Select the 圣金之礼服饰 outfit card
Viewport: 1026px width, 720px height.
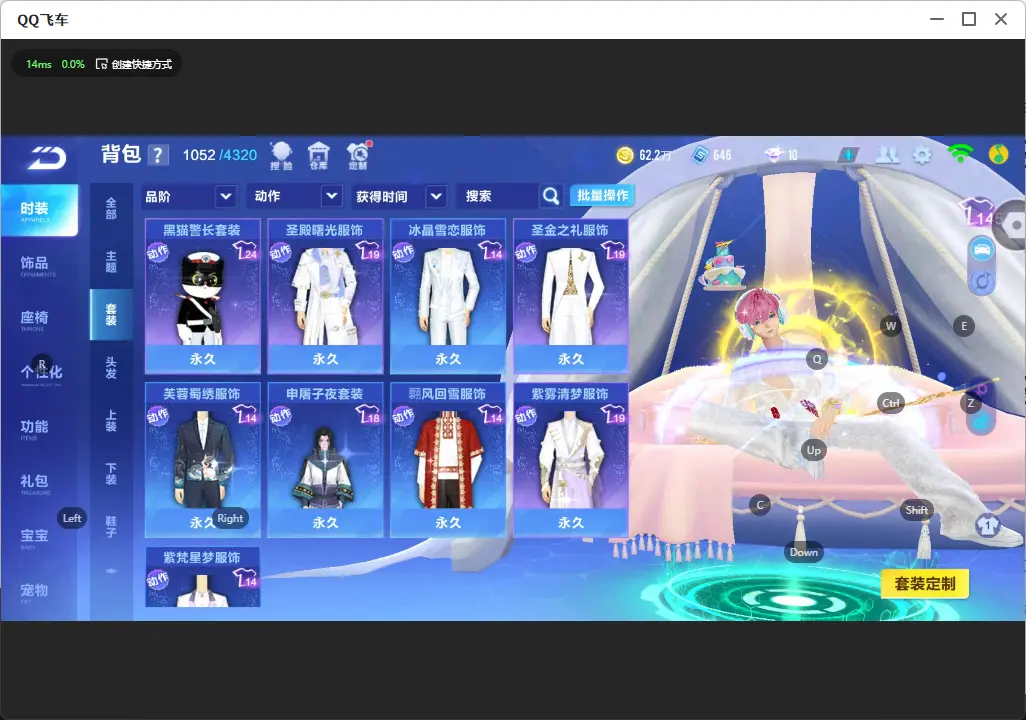(x=571, y=297)
